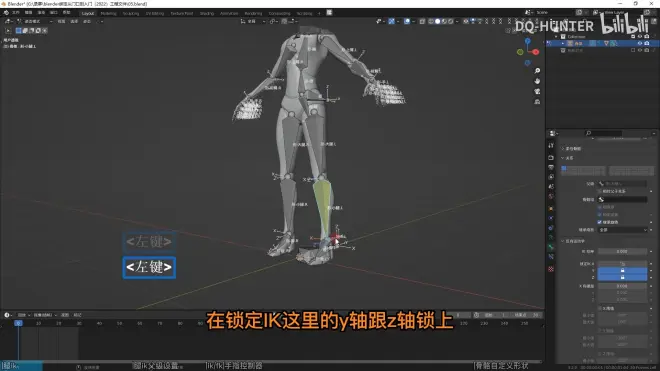Select solid viewport shading sphere icon
Viewport: 660px width, 371px height.
click(x=438, y=21)
